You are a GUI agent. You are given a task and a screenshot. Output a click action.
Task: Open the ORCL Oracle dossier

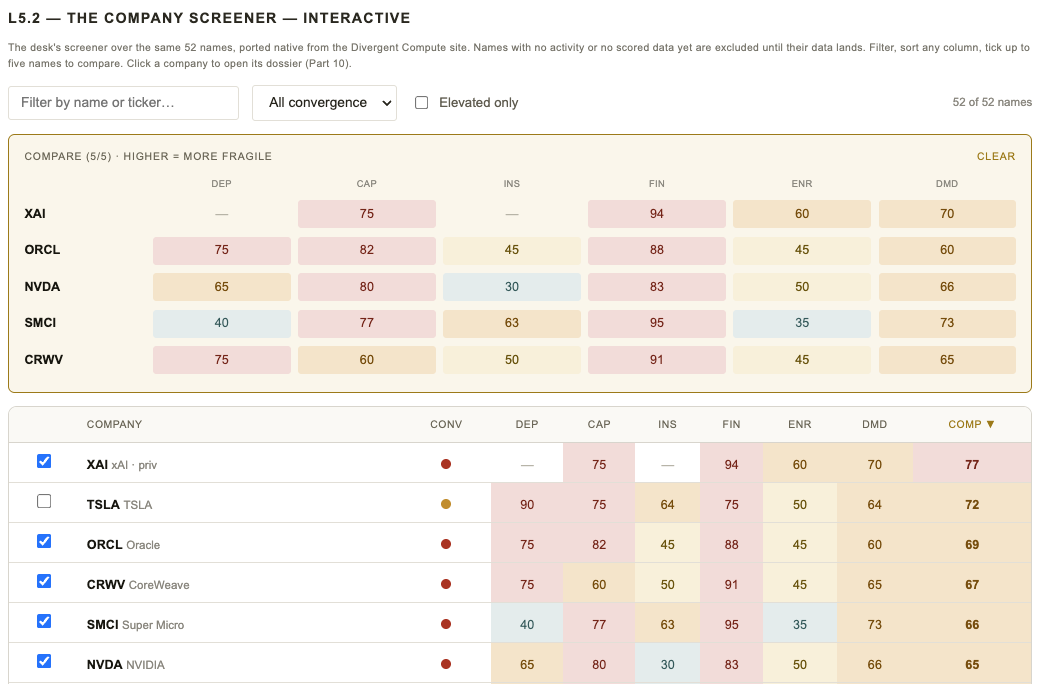(x=123, y=545)
